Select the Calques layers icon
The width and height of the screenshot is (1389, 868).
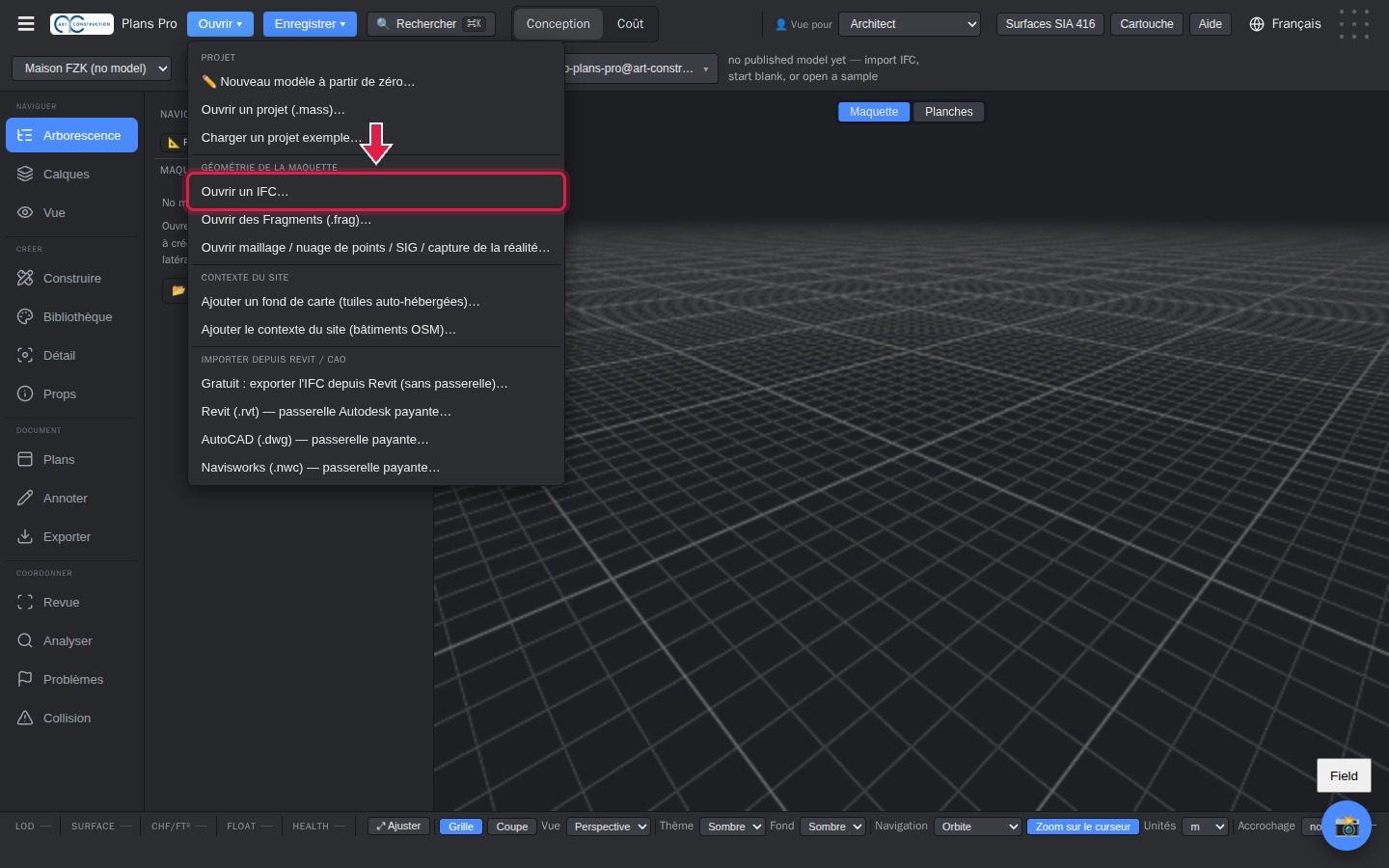coord(25,175)
